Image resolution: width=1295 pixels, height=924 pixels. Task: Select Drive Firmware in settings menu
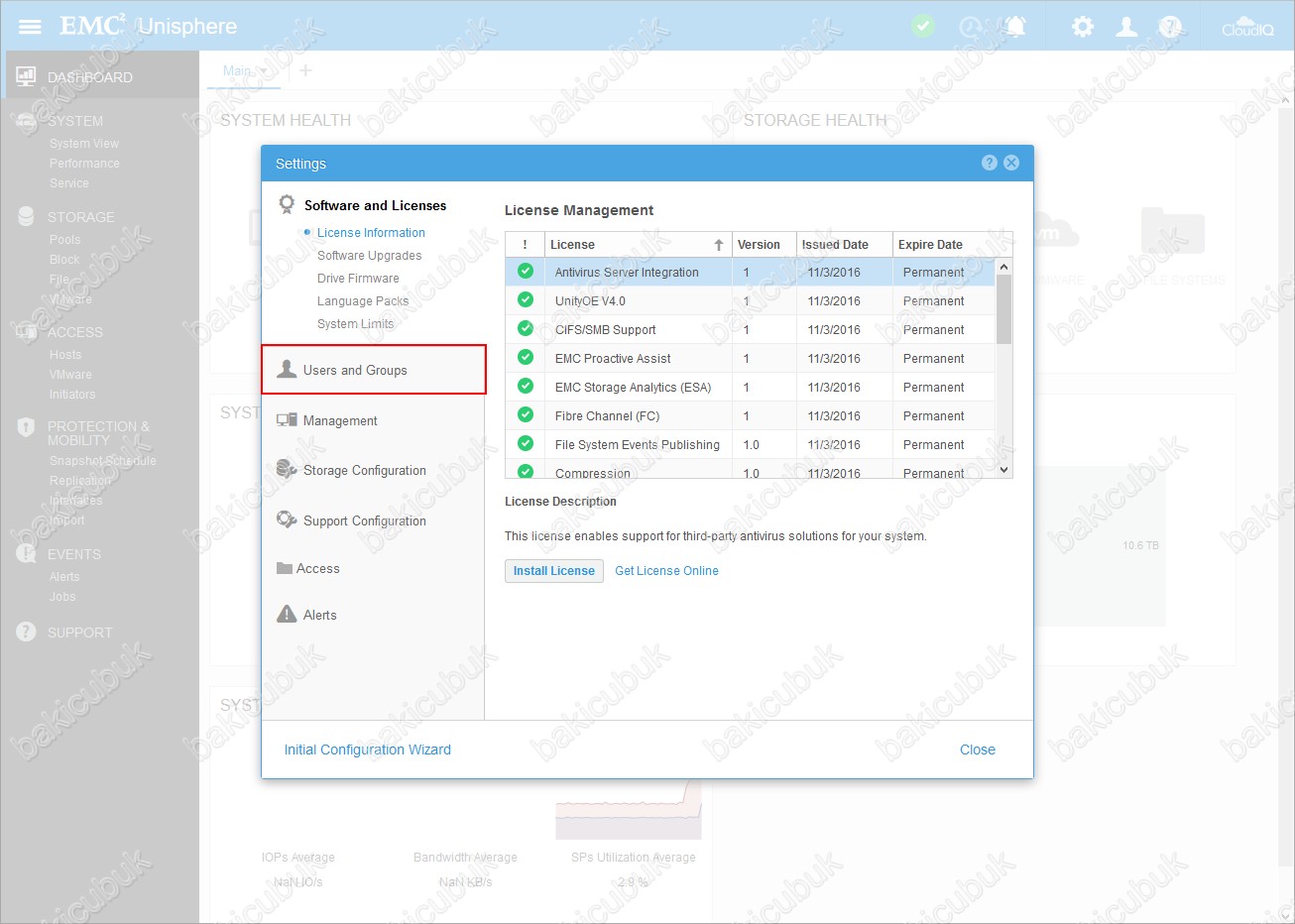pyautogui.click(x=358, y=278)
